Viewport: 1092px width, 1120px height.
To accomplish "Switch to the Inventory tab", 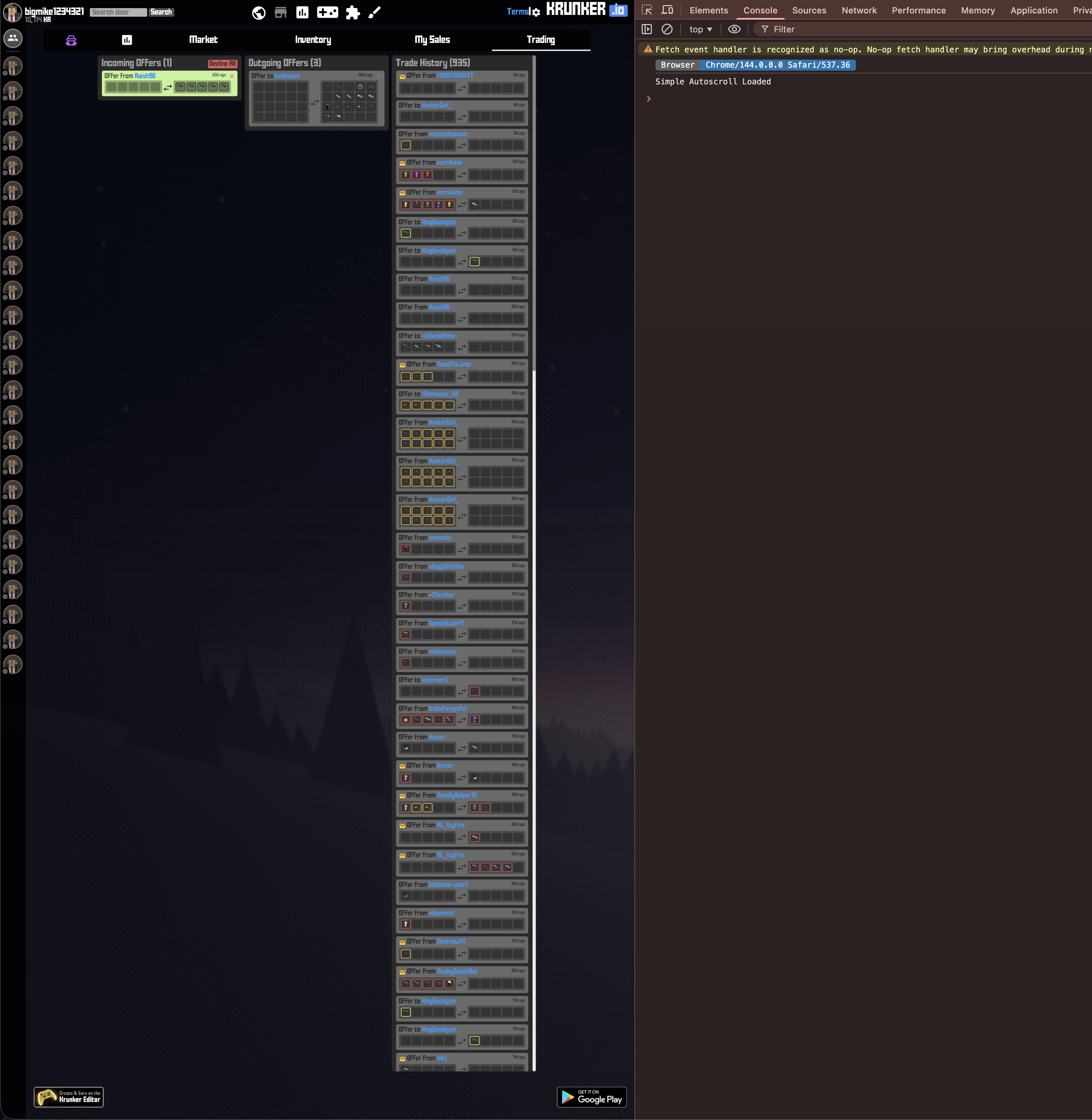I will click(x=312, y=40).
